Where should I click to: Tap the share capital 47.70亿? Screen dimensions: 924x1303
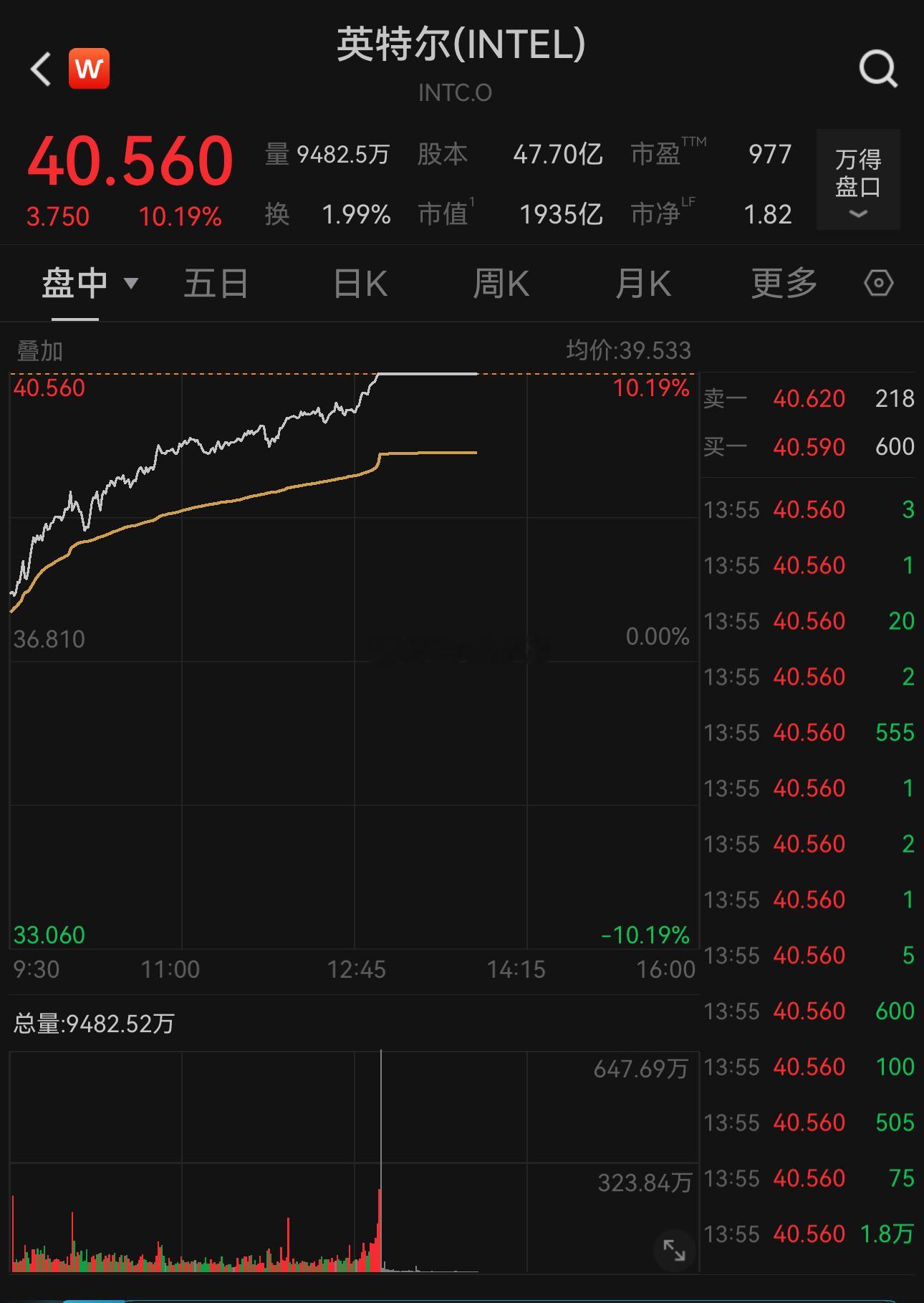(x=558, y=154)
